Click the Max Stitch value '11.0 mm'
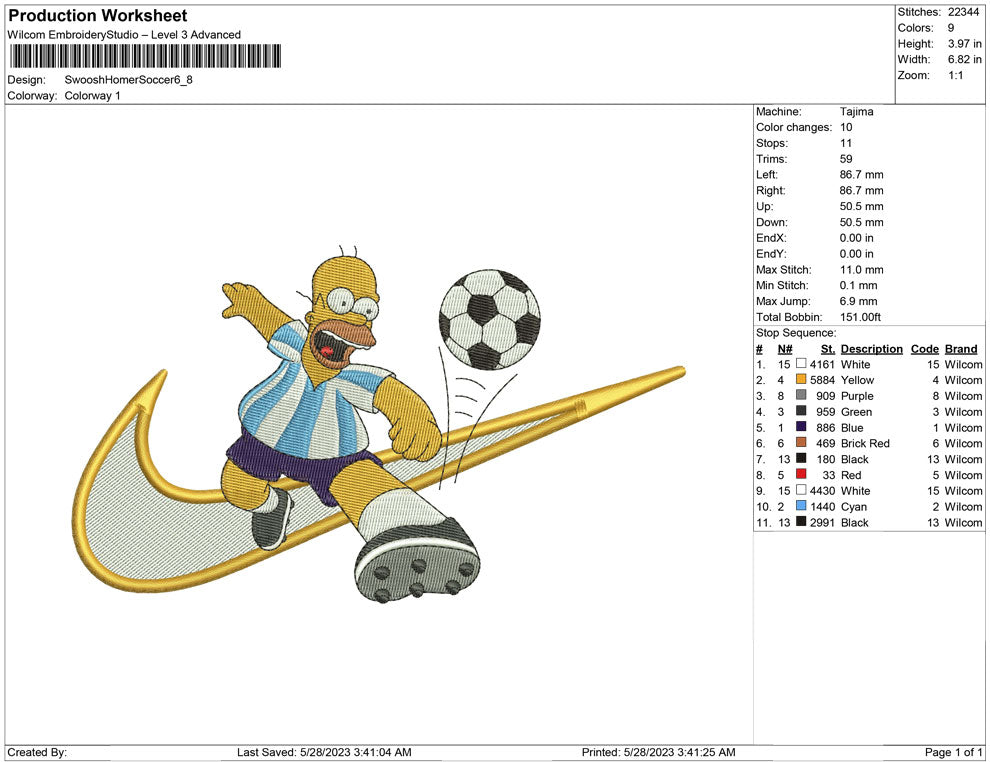Screen dimensions: 990x762 tap(862, 270)
